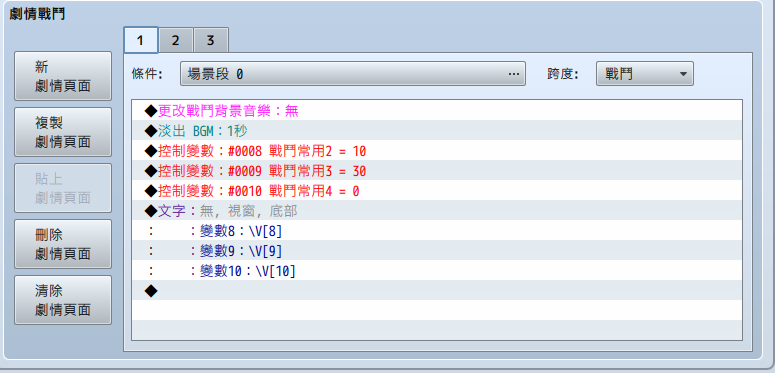Select the 變數9：\V[9] text line
This screenshot has width=775, height=373.
437,251
